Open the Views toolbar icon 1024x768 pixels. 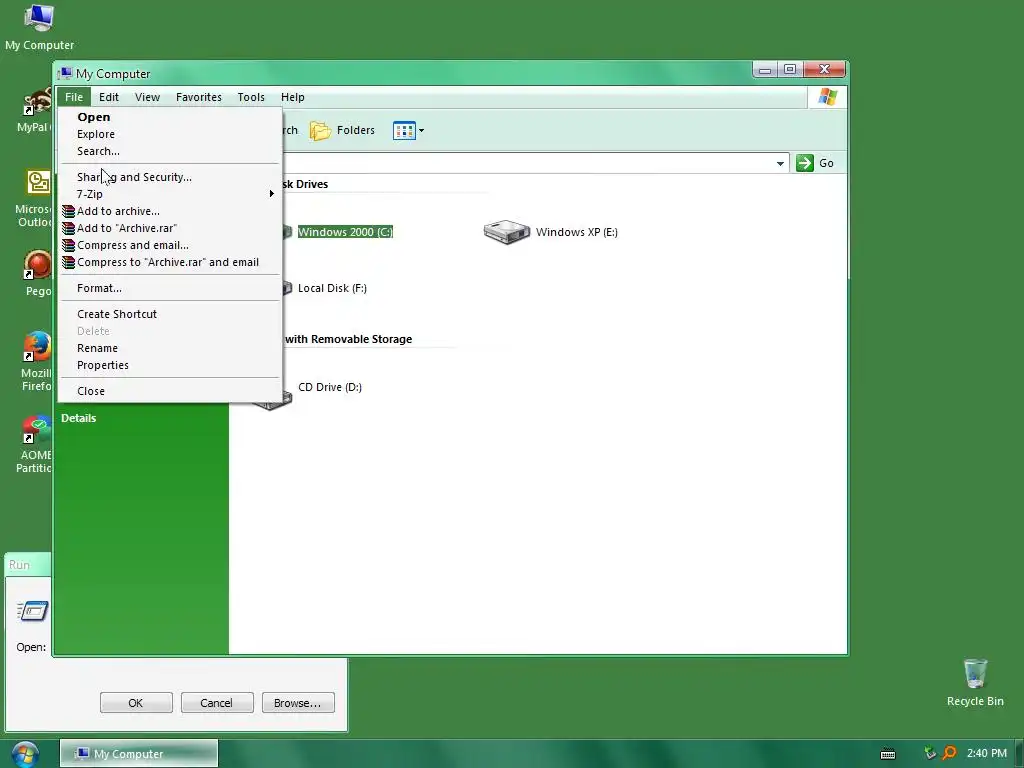point(404,131)
